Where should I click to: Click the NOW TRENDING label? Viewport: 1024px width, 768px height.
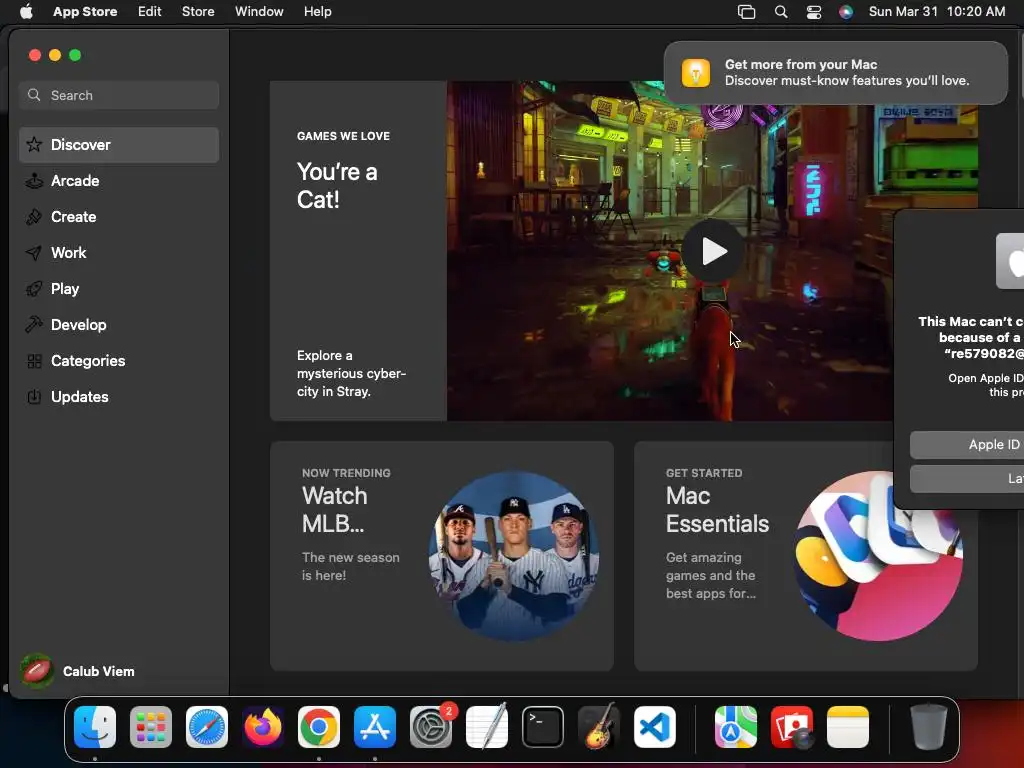(346, 473)
